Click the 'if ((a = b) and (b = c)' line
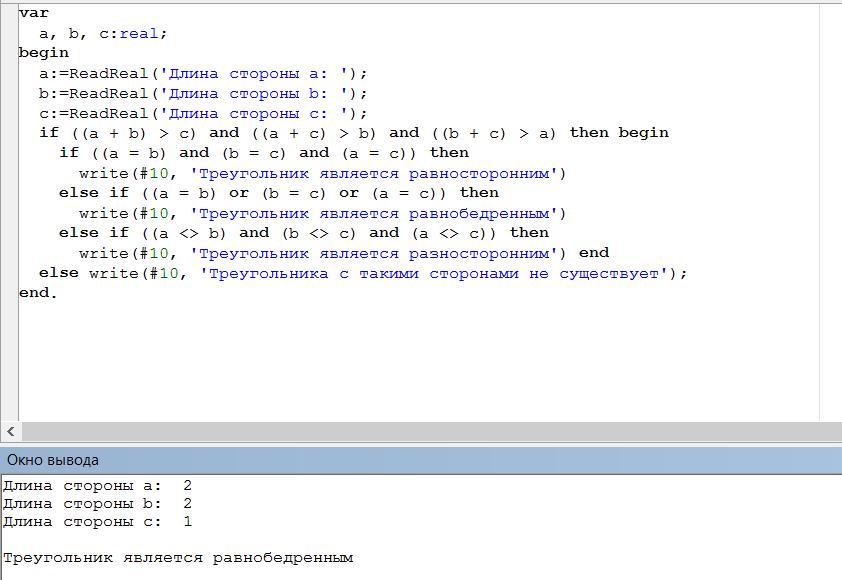The height and width of the screenshot is (580, 842). (264, 153)
